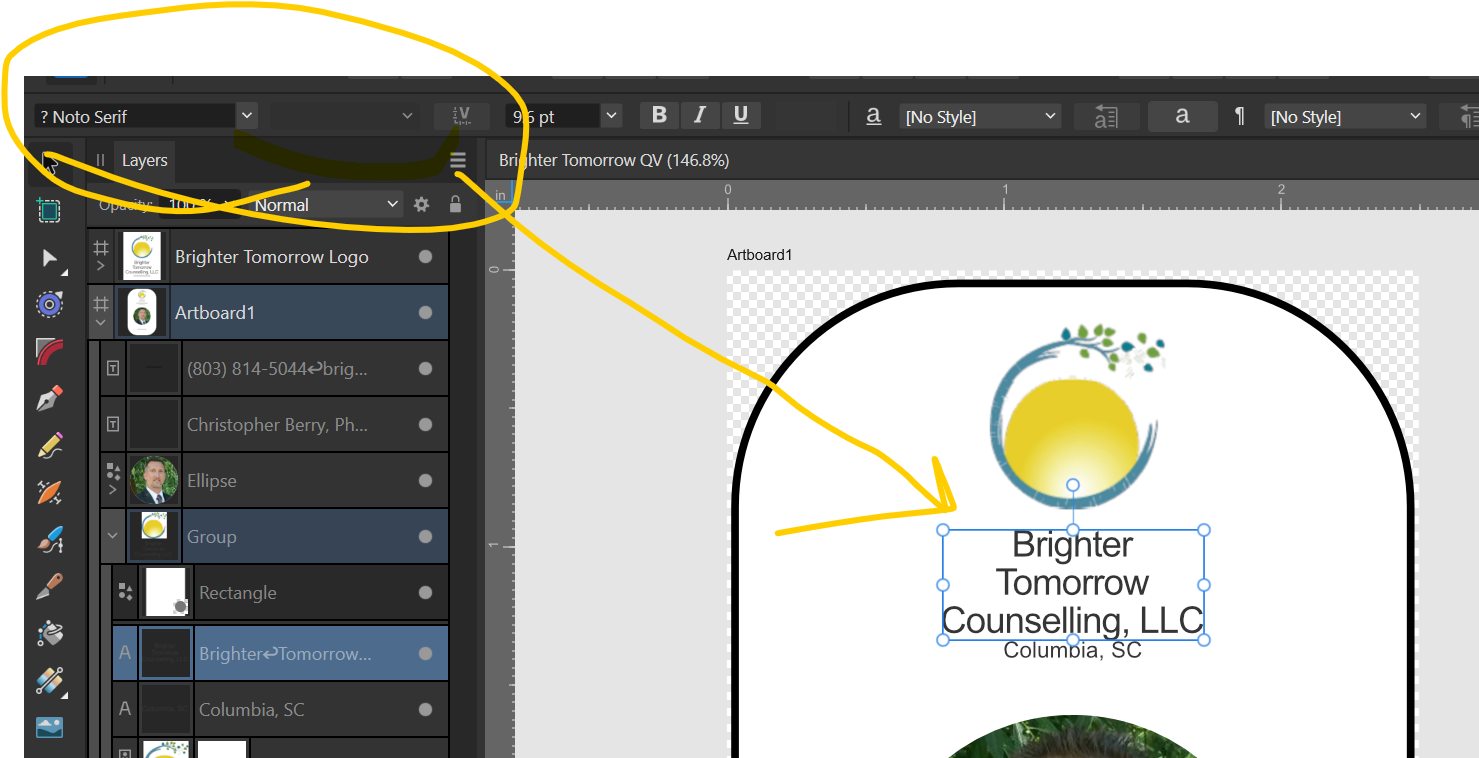The image size is (1479, 758).
Task: Hide the (803) 814-5044 text layer
Action: [425, 369]
